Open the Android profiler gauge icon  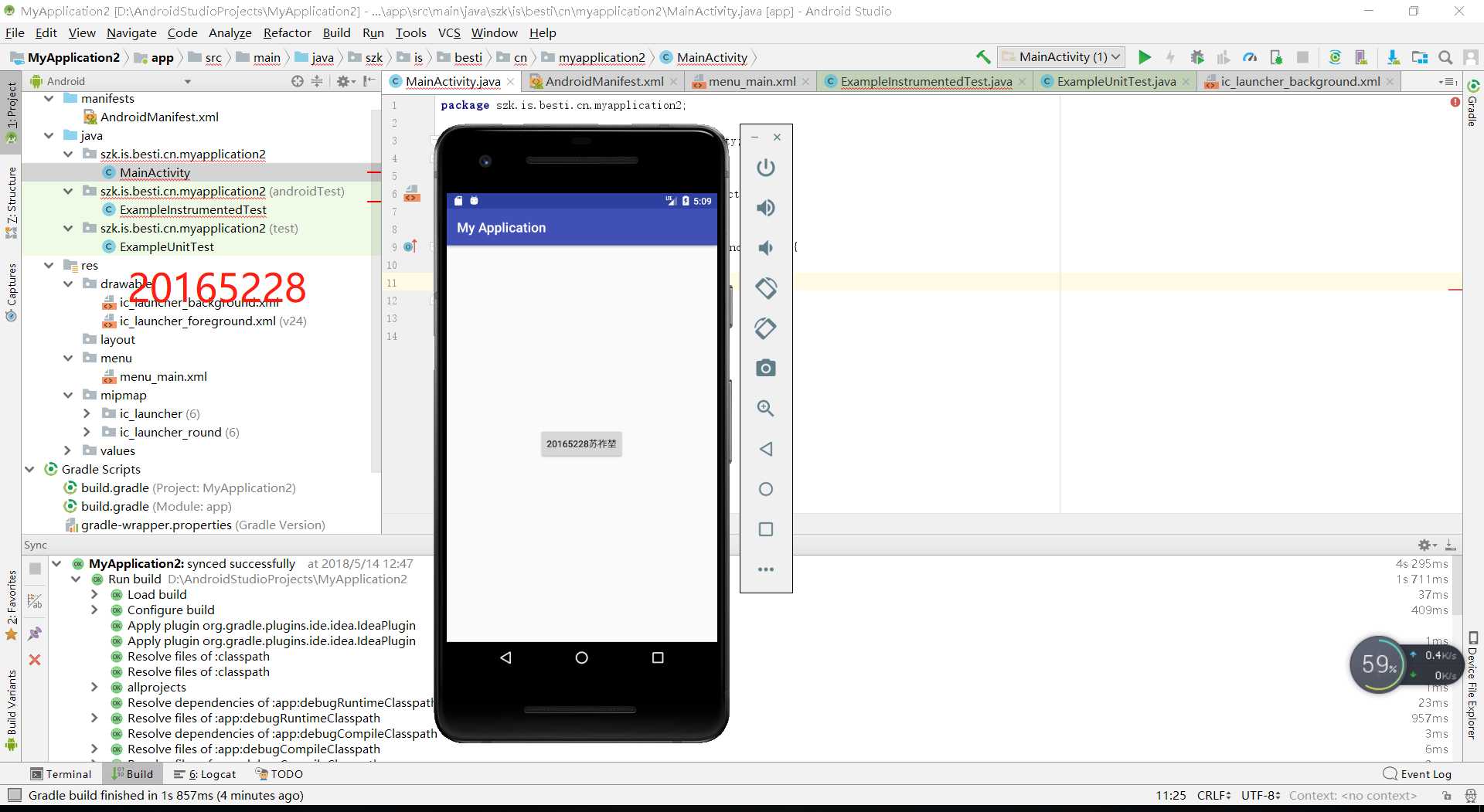click(x=1250, y=57)
